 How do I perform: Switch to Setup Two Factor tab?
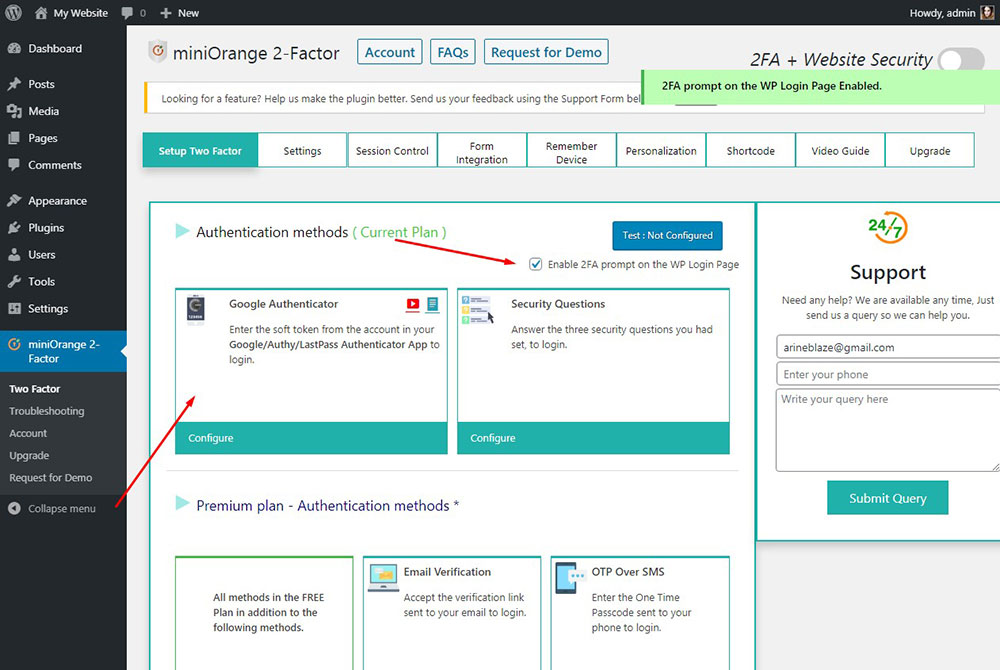click(x=200, y=150)
